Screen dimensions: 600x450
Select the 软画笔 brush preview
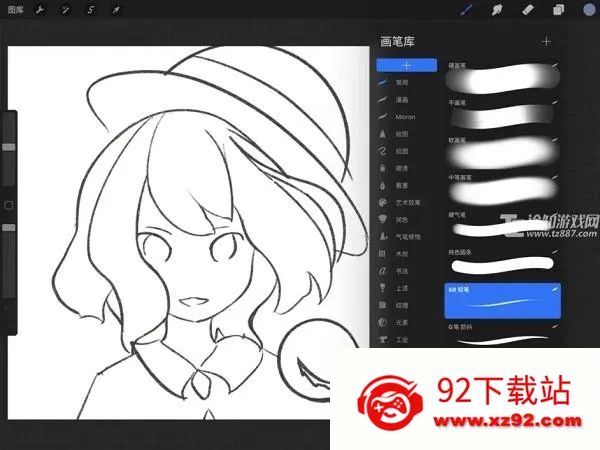(502, 153)
